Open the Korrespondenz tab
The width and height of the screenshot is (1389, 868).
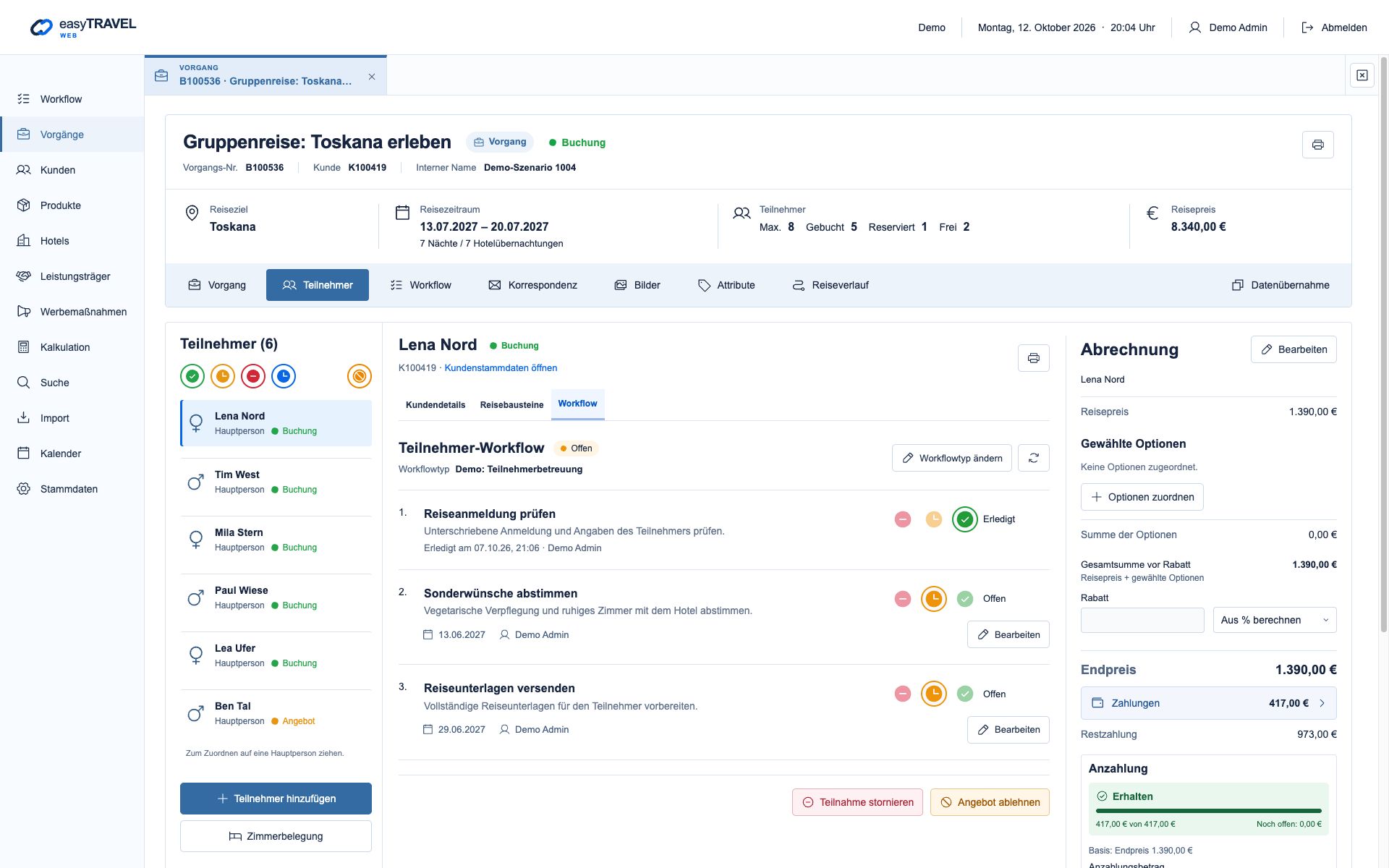533,285
